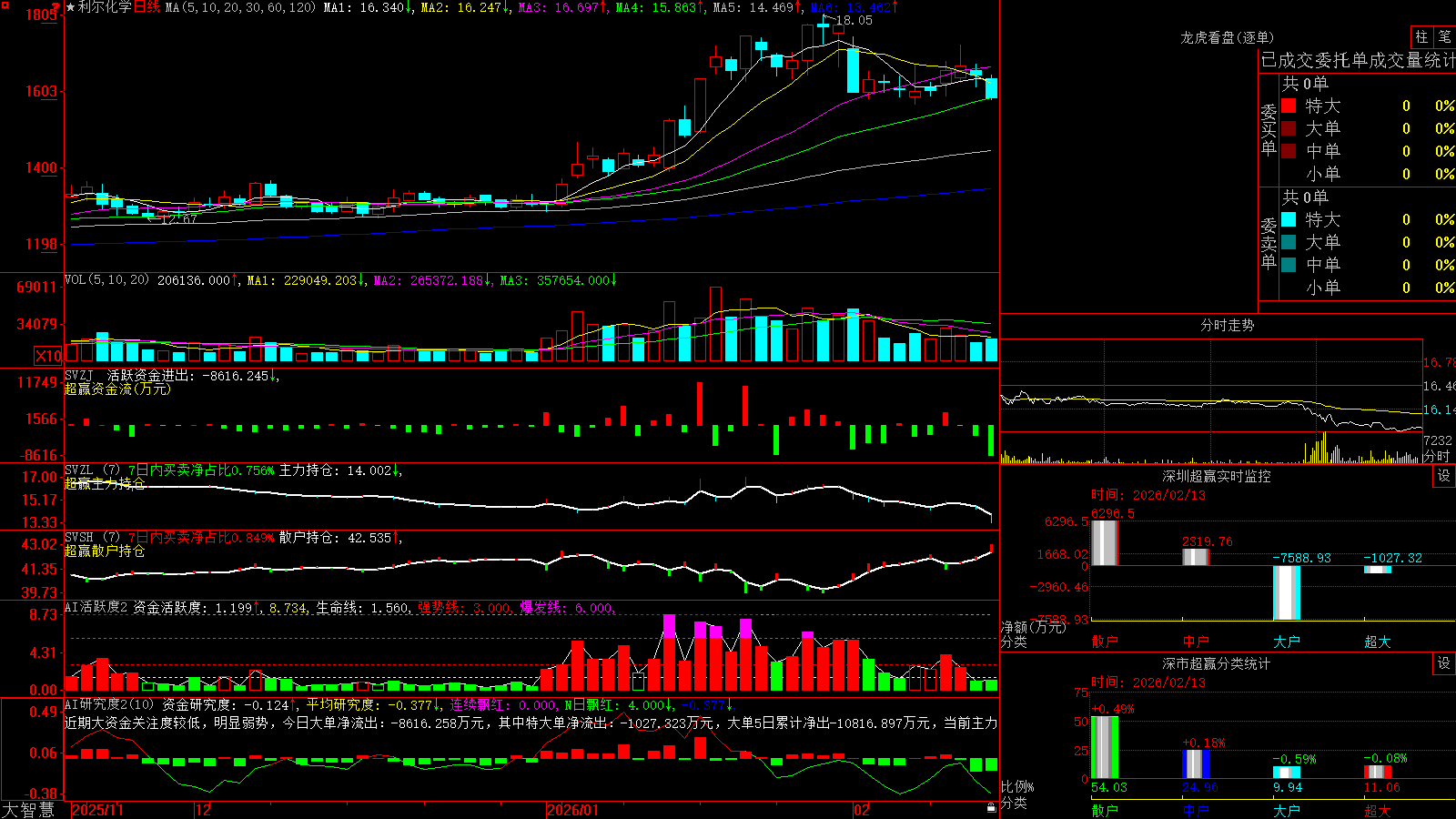Click the 利尔化学 stock name
The height and width of the screenshot is (819, 1456).
[x=105, y=7]
